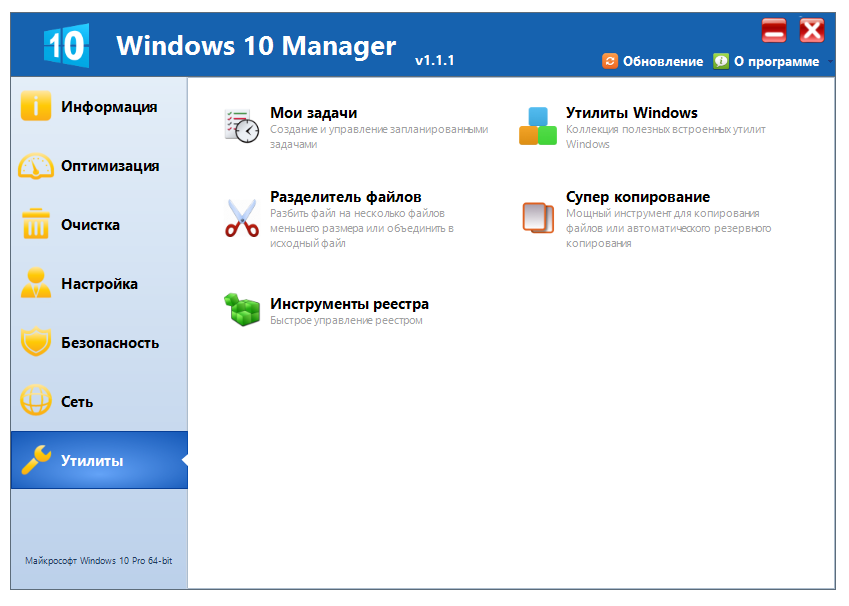Switch to the Оптимизация tab
This screenshot has height=606, width=849.
(99, 166)
